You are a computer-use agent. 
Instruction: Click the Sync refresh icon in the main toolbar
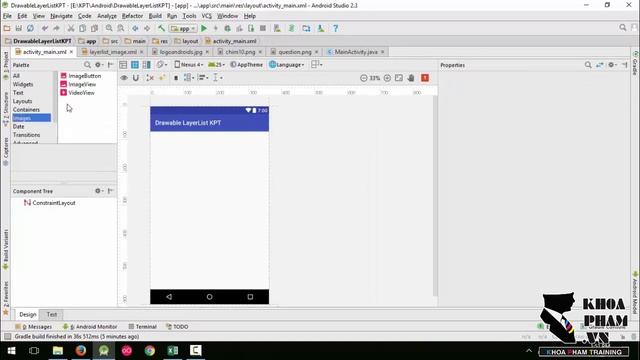[30, 28]
